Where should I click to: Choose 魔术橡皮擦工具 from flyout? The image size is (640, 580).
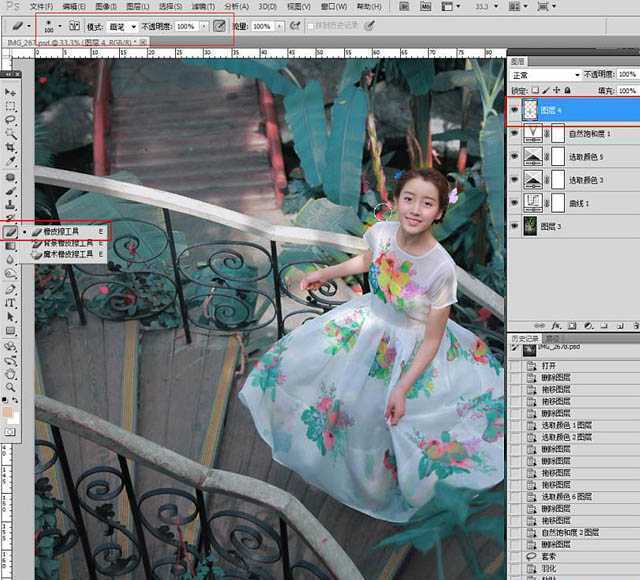click(x=68, y=254)
